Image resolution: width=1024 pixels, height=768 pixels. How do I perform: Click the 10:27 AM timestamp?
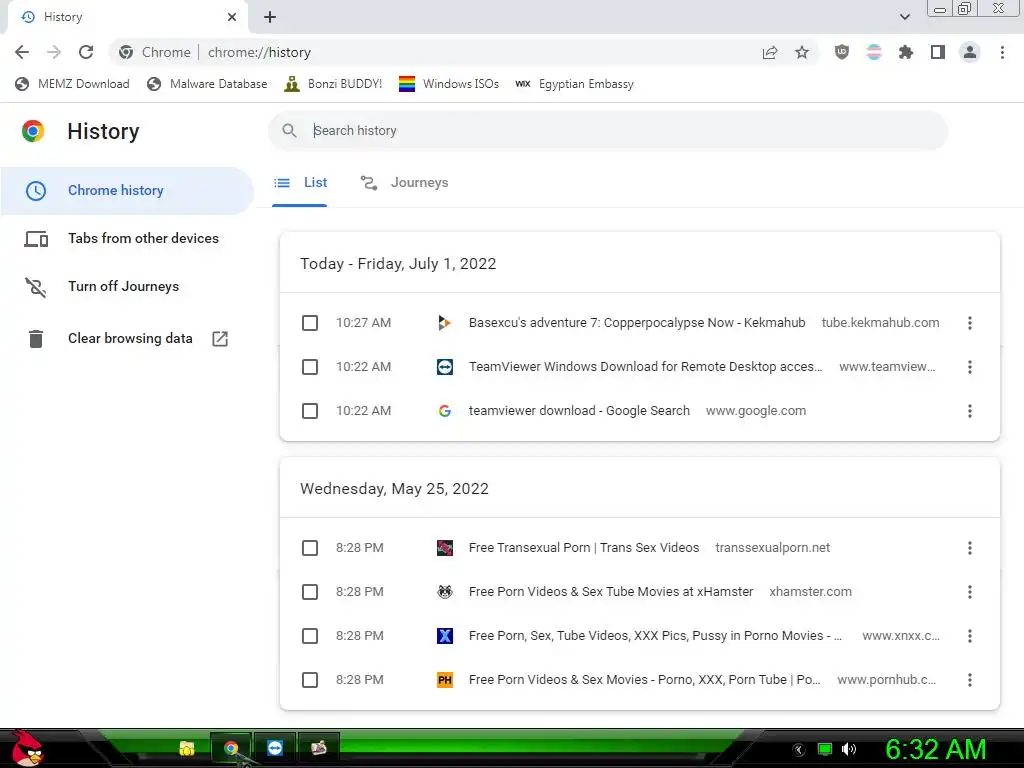click(x=363, y=323)
